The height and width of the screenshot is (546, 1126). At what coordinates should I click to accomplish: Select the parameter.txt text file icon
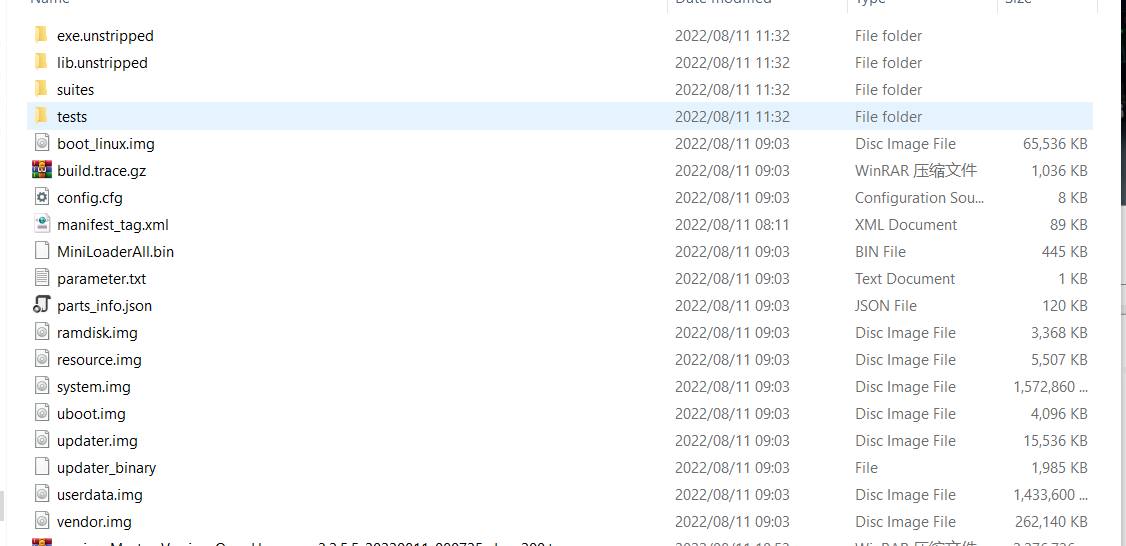(x=42, y=278)
